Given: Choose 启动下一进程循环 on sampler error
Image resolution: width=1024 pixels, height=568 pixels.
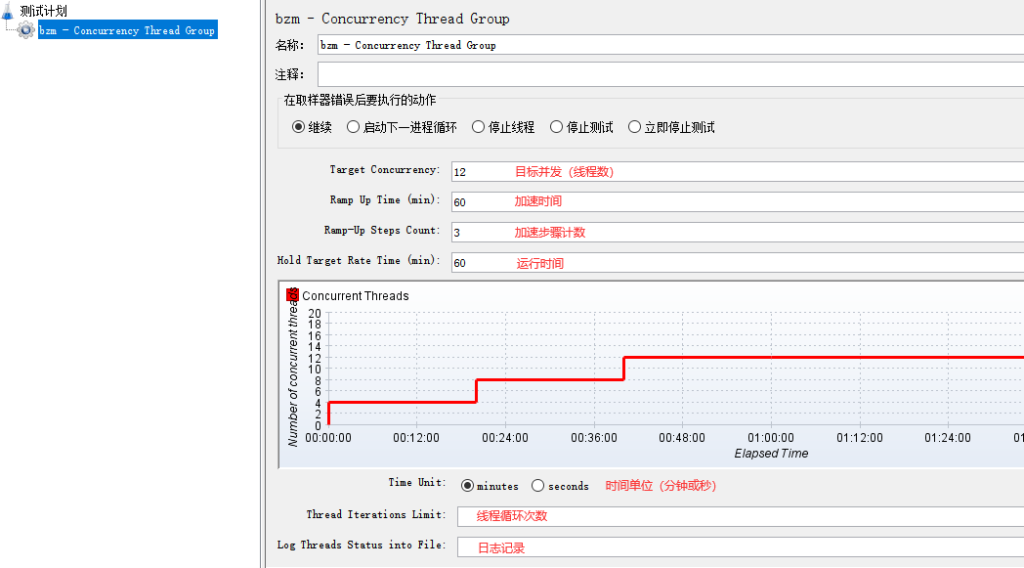Looking at the screenshot, I should click(x=353, y=127).
